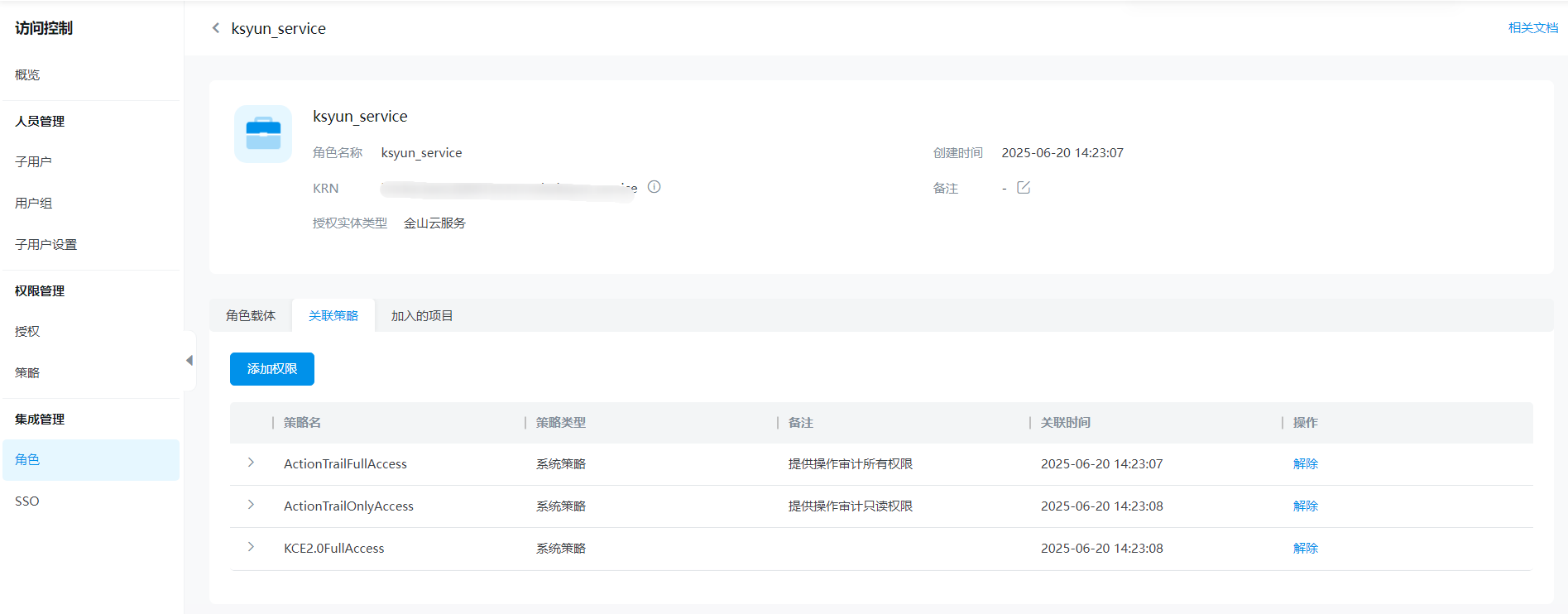This screenshot has height=614, width=1568.
Task: Switch to the 角色载体 tab
Action: click(x=251, y=316)
